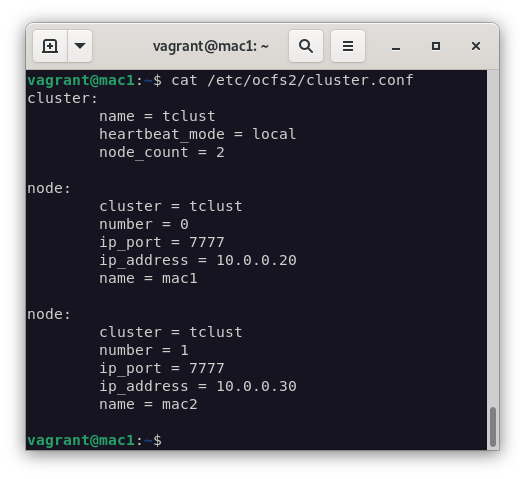Maximize the terminal window
525x479 pixels.
pyautogui.click(x=436, y=46)
